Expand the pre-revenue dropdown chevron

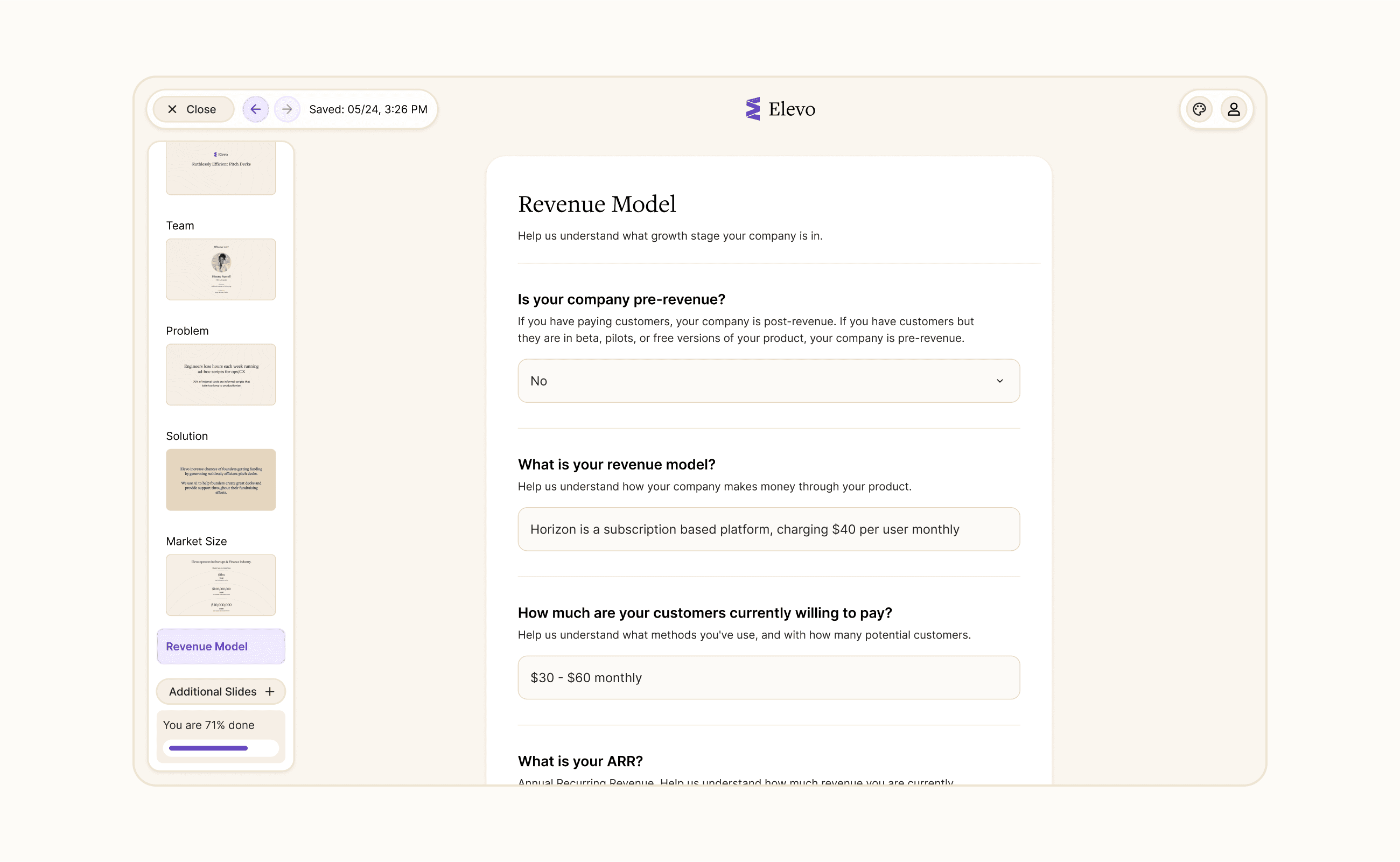(1000, 381)
